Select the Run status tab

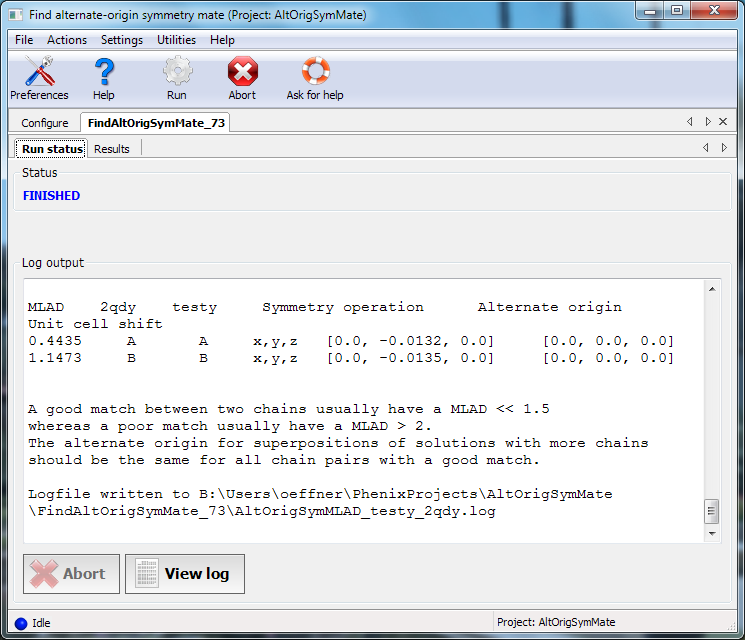[52, 149]
